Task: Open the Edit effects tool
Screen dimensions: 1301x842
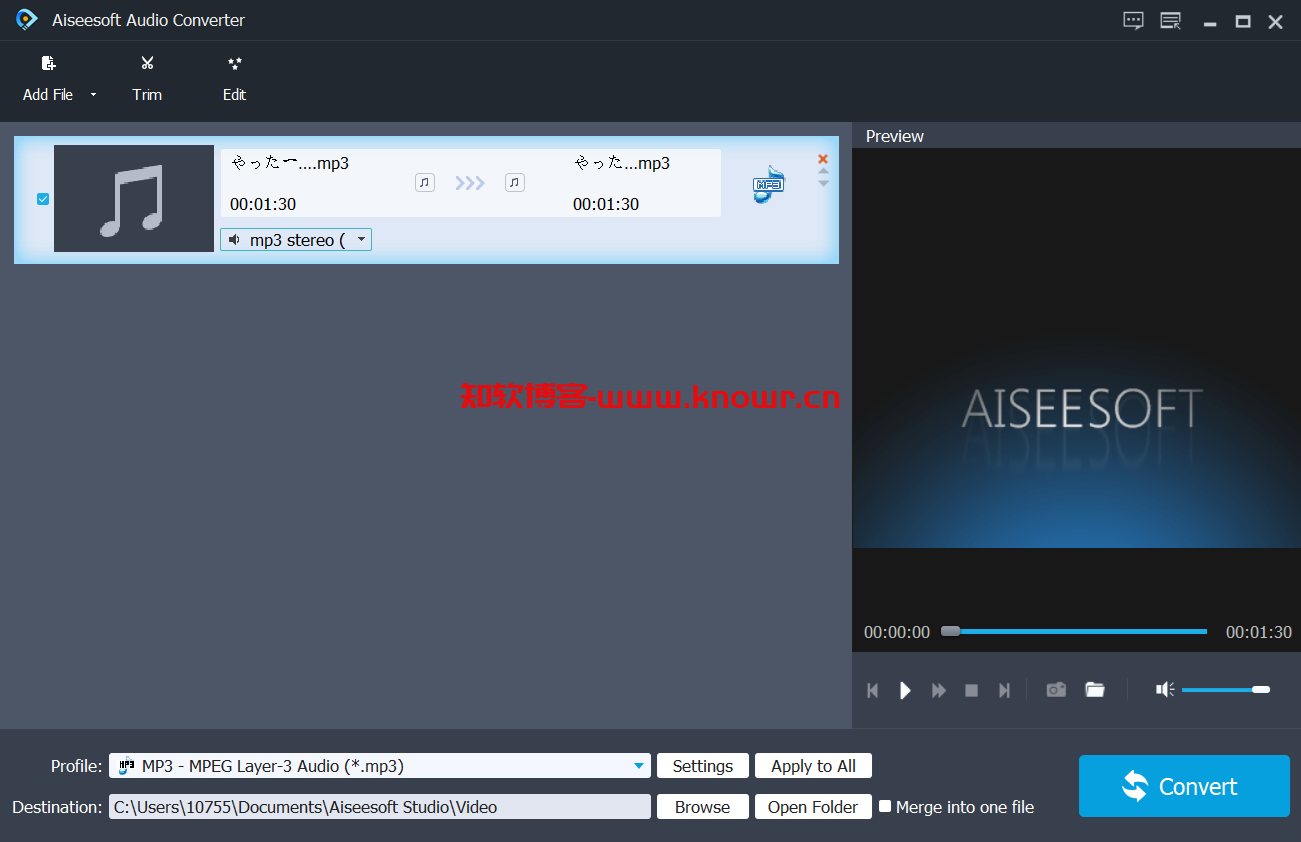Action: [x=234, y=79]
